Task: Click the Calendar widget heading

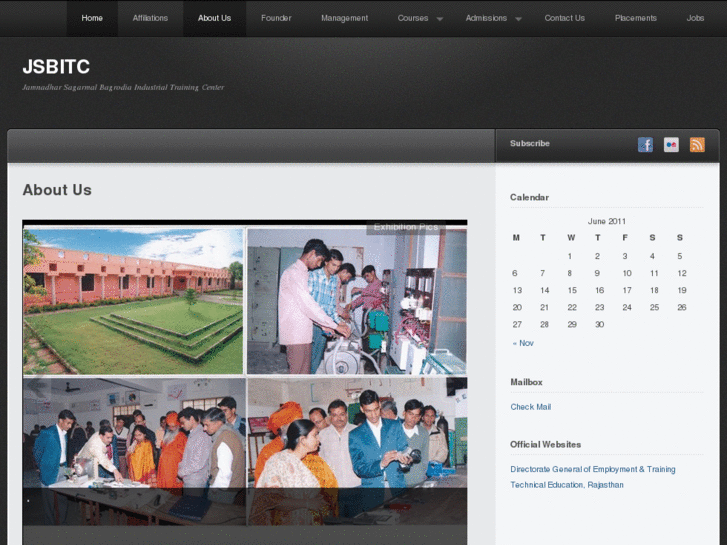Action: pyautogui.click(x=529, y=197)
